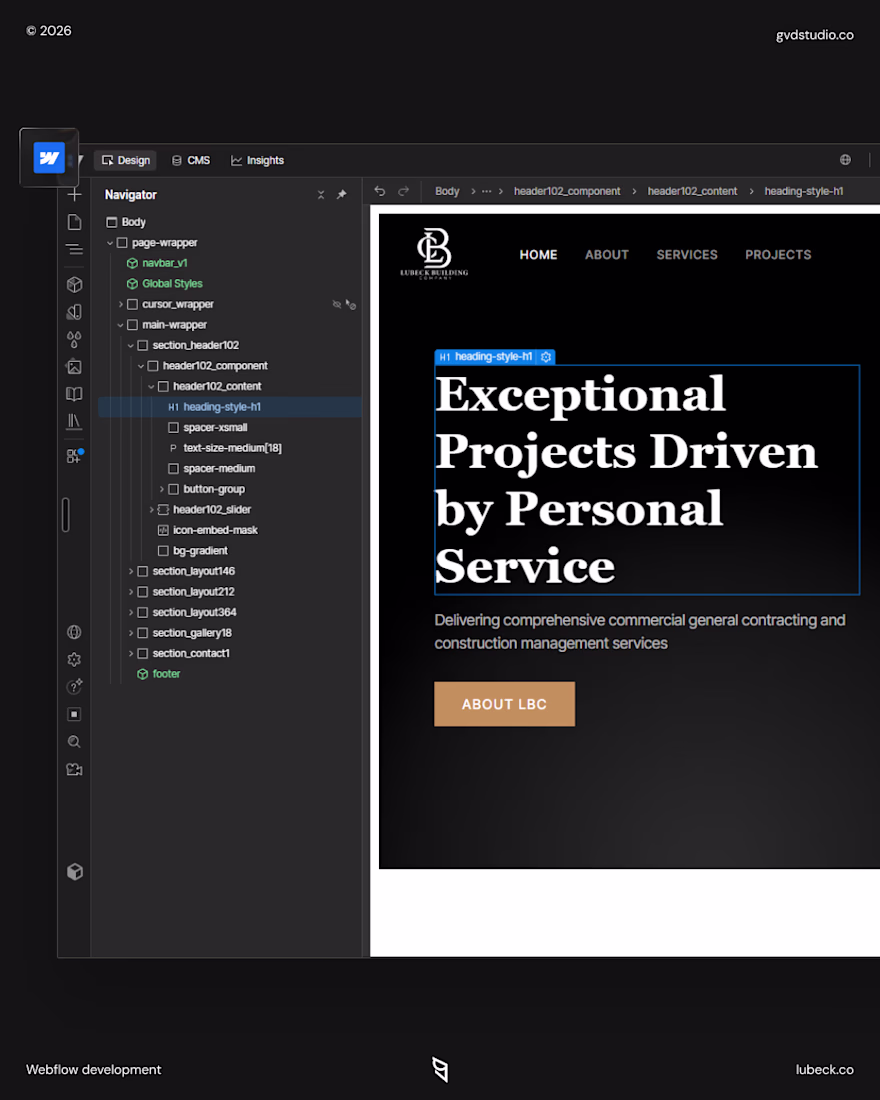Open the globe icon in left sidebar

pos(74,632)
